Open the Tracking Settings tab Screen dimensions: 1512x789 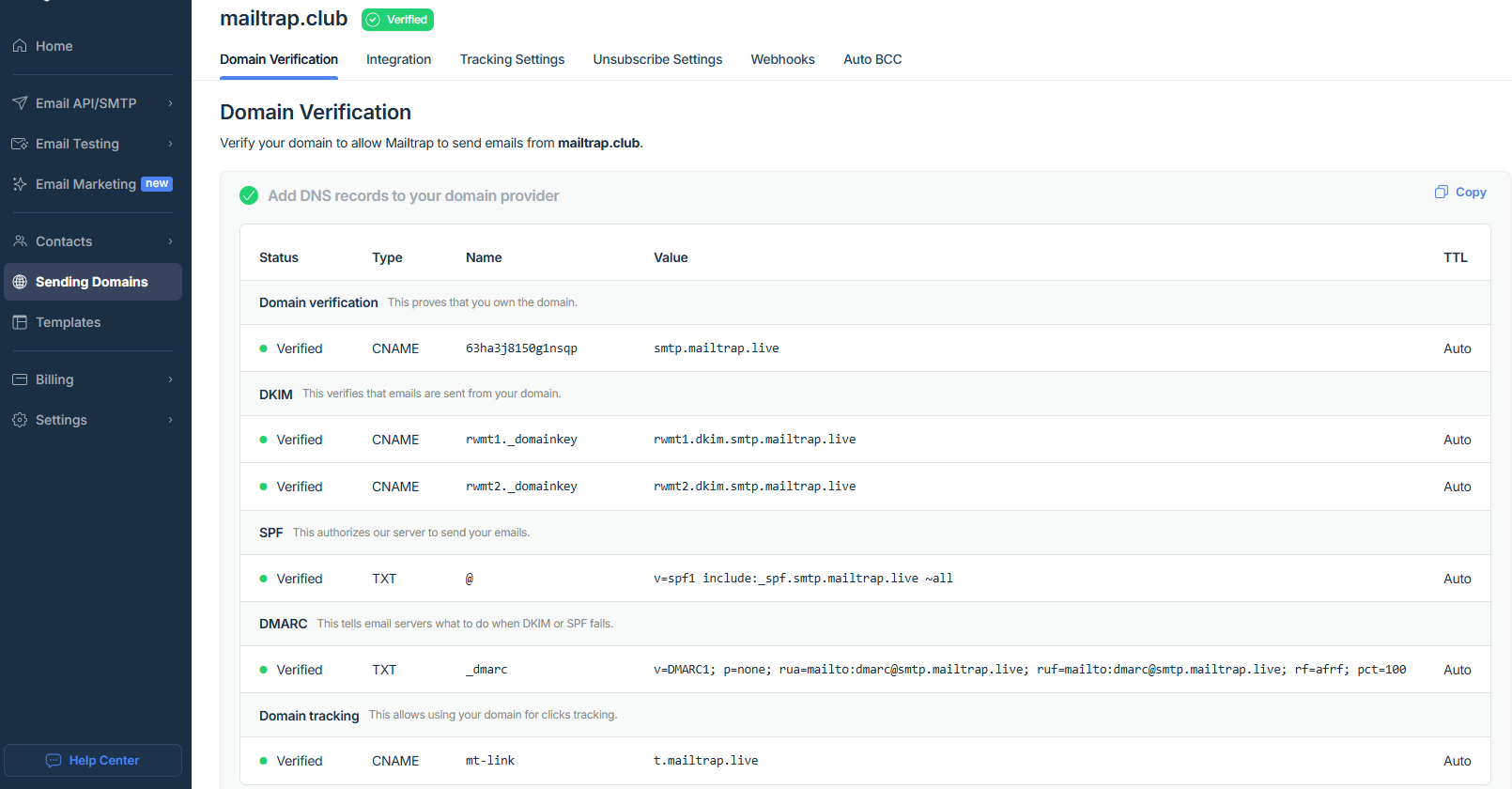[512, 59]
